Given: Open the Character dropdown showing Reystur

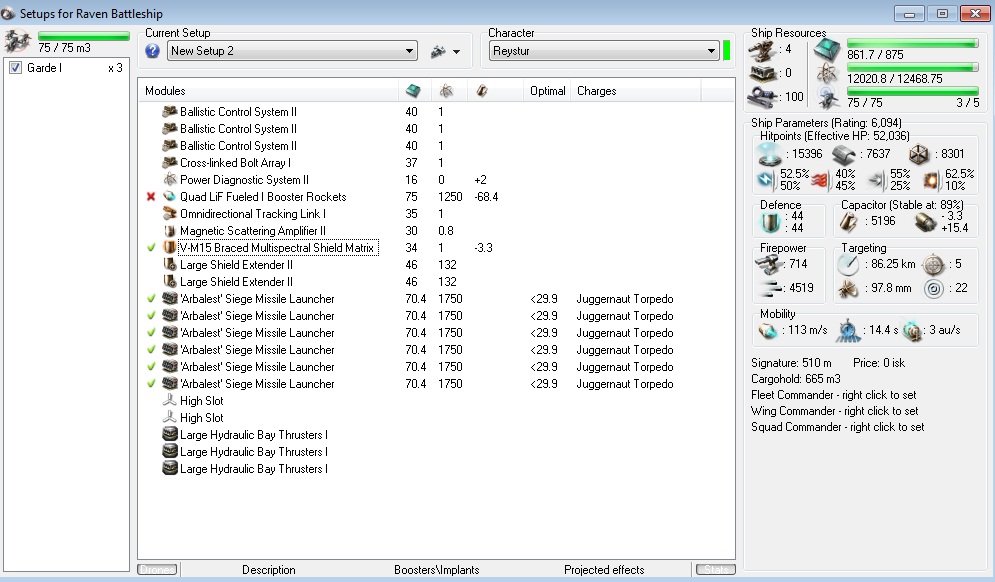Looking at the screenshot, I should click(604, 51).
